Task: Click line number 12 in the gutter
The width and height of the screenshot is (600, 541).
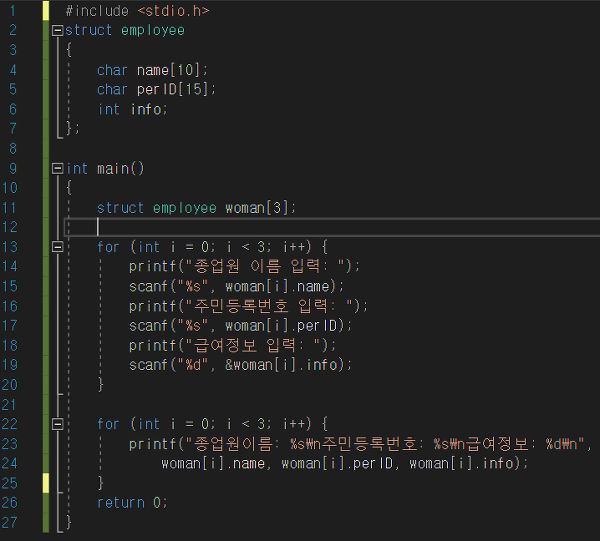Action: coord(10,227)
